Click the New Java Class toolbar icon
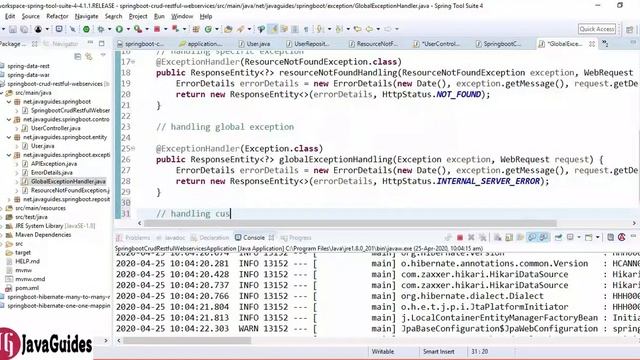Screen dimensions: 640x360 pos(208,29)
